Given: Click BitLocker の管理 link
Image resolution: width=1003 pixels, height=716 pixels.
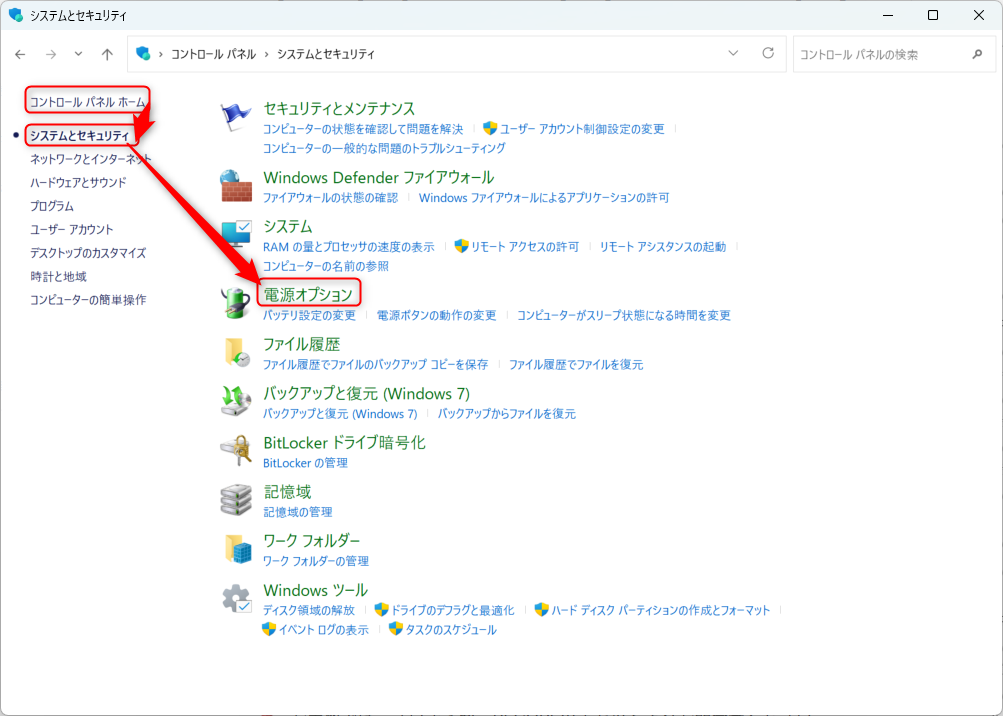Looking at the screenshot, I should (x=305, y=463).
